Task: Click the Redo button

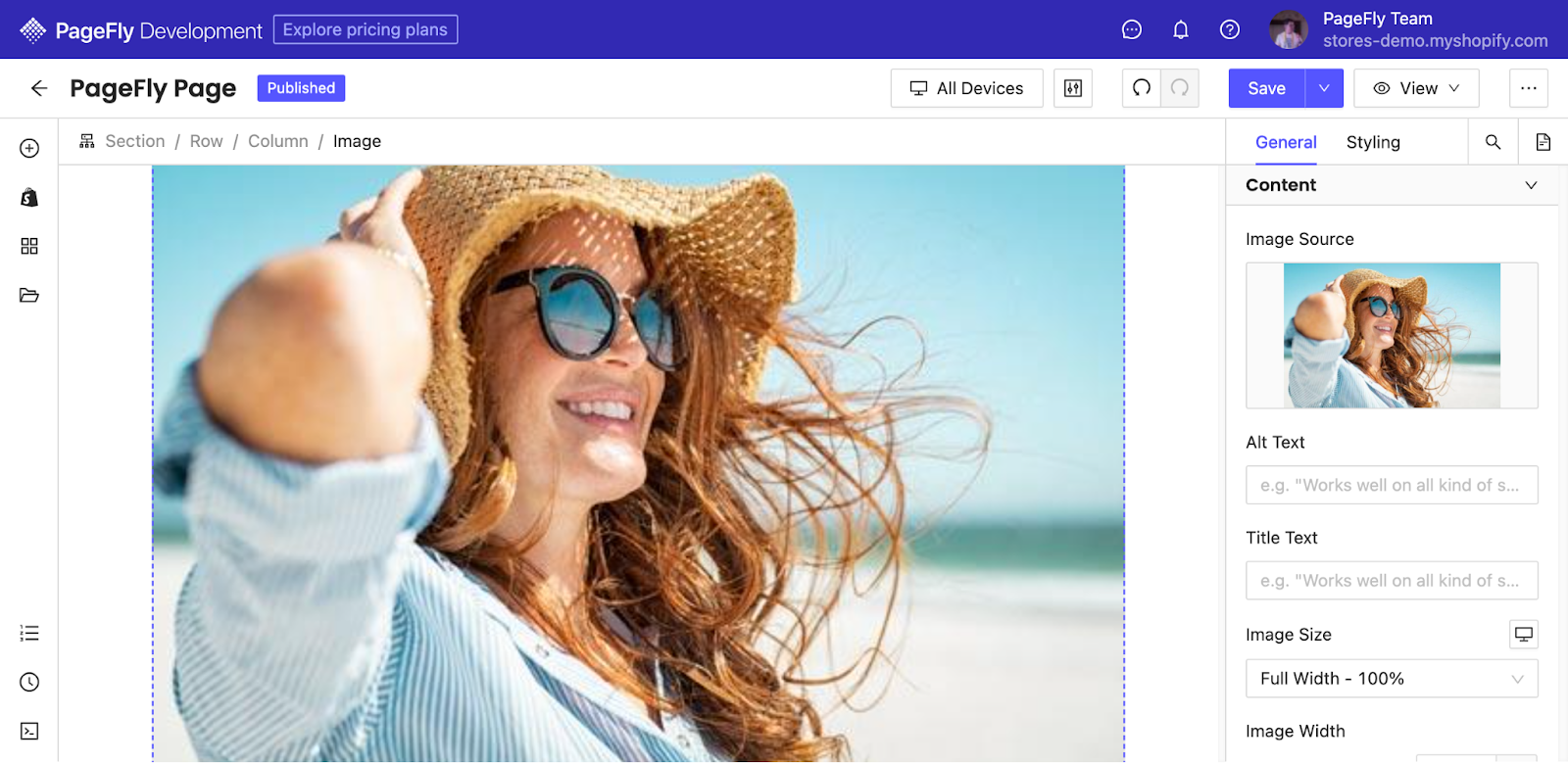Action: coord(1180,88)
